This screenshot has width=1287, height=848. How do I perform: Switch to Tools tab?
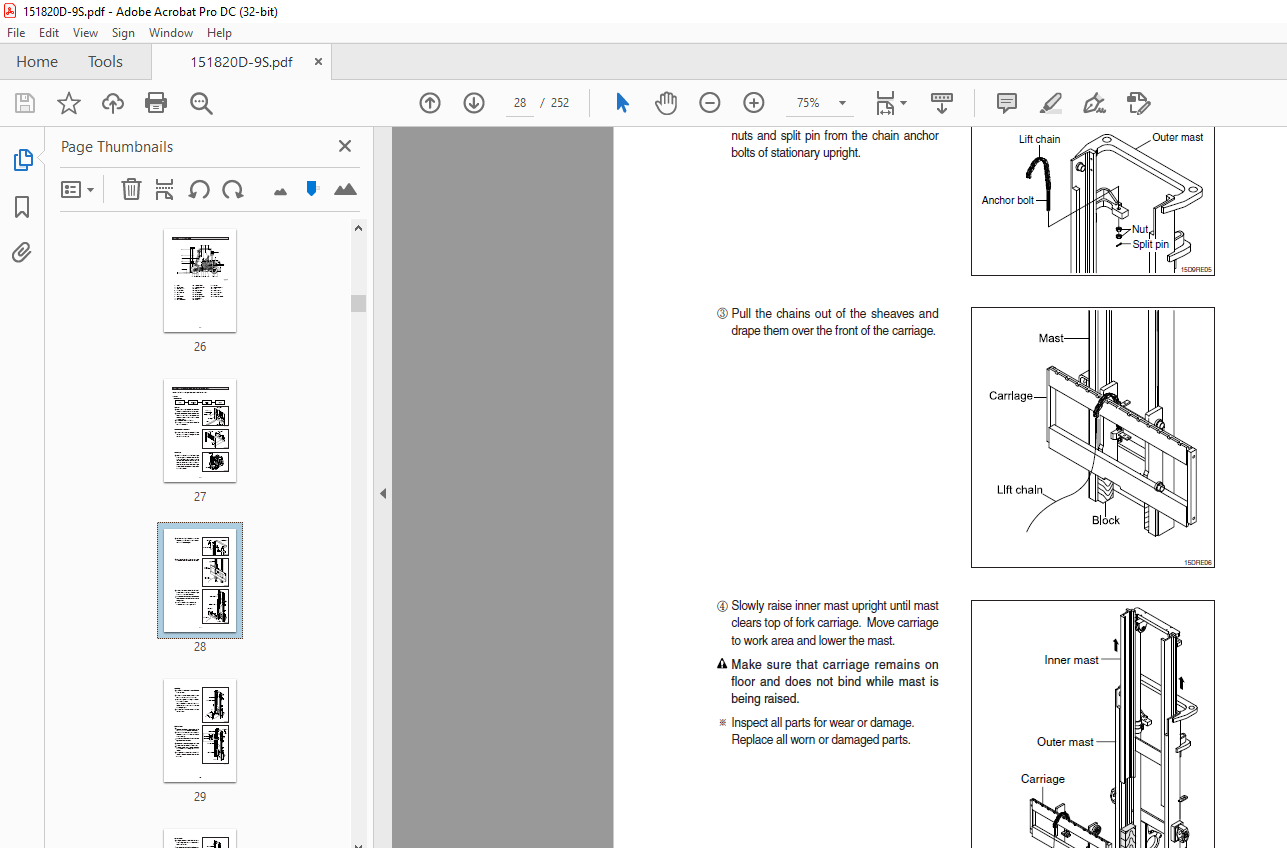pyautogui.click(x=105, y=62)
